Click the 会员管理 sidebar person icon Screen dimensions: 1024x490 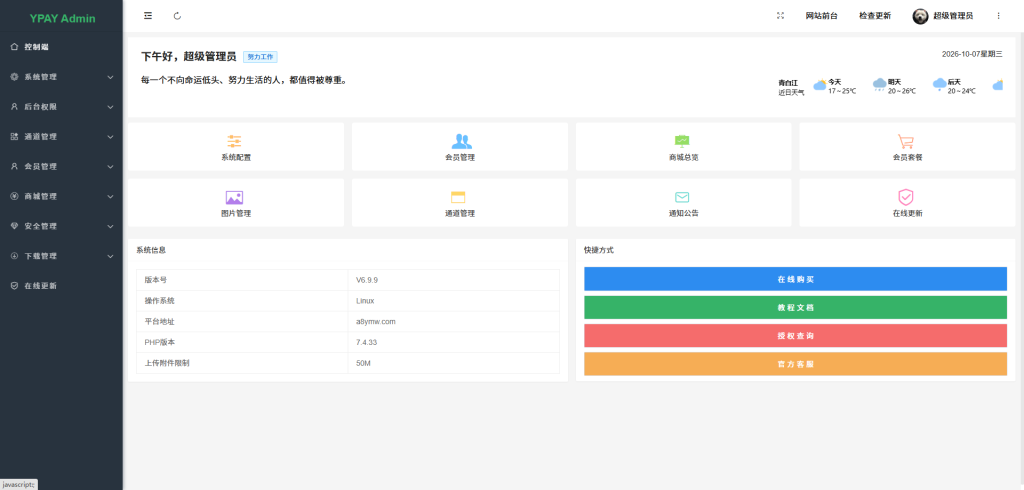14,167
